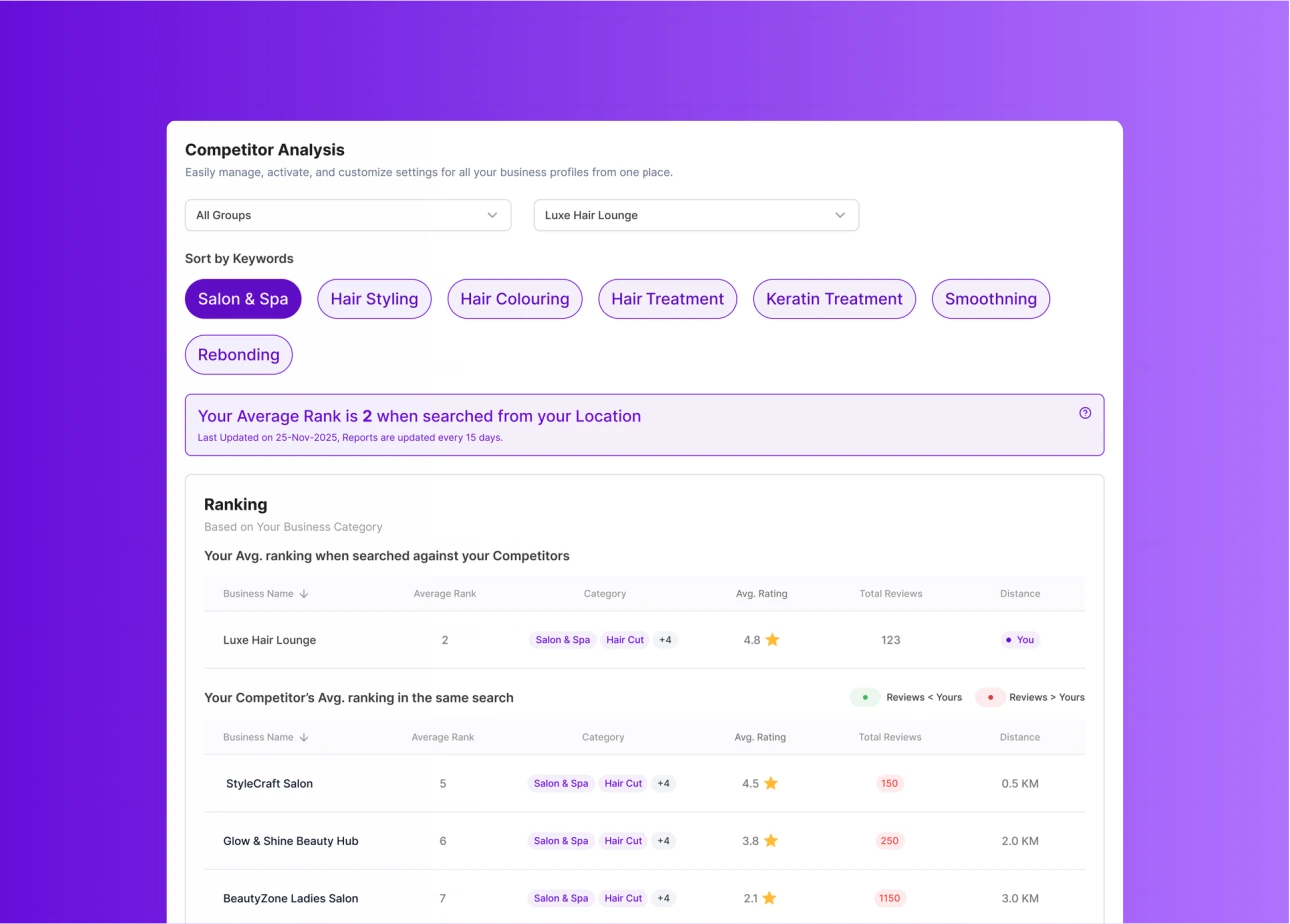Image resolution: width=1290 pixels, height=924 pixels.
Task: Open the All Groups dropdown
Action: (348, 215)
